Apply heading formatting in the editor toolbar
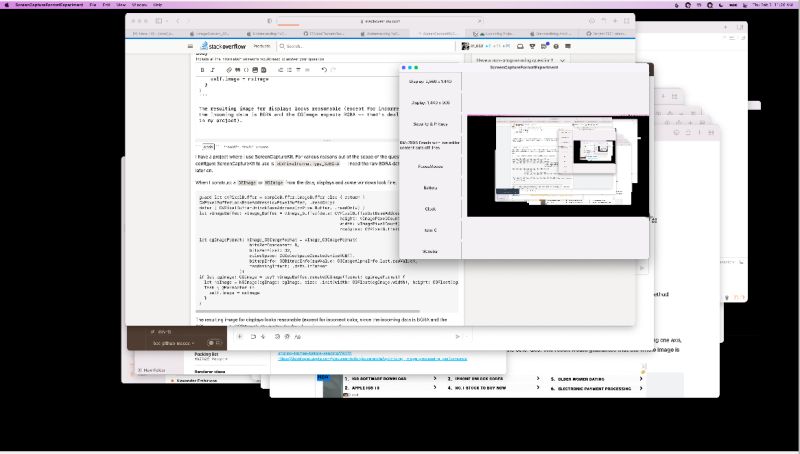Viewport: 800px width, 454px height. 298,70
